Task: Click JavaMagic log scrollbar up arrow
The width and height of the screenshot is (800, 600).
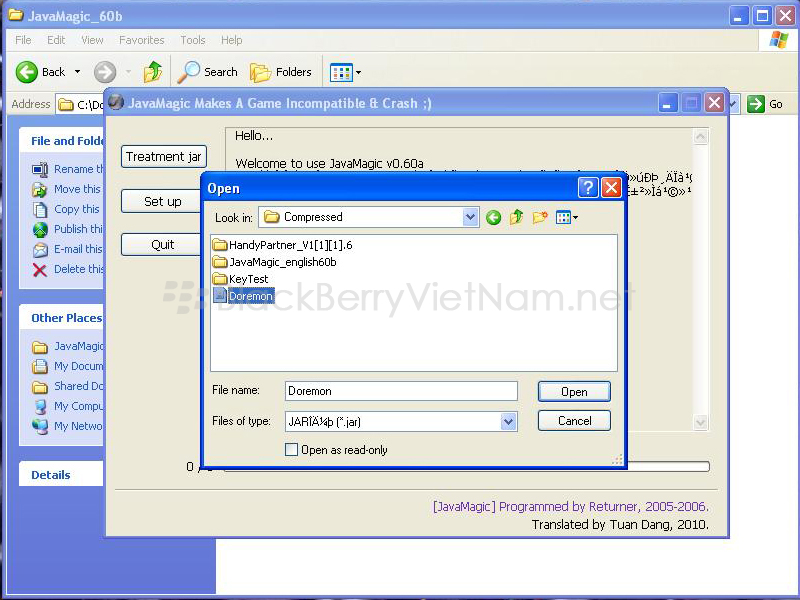Action: [x=701, y=137]
